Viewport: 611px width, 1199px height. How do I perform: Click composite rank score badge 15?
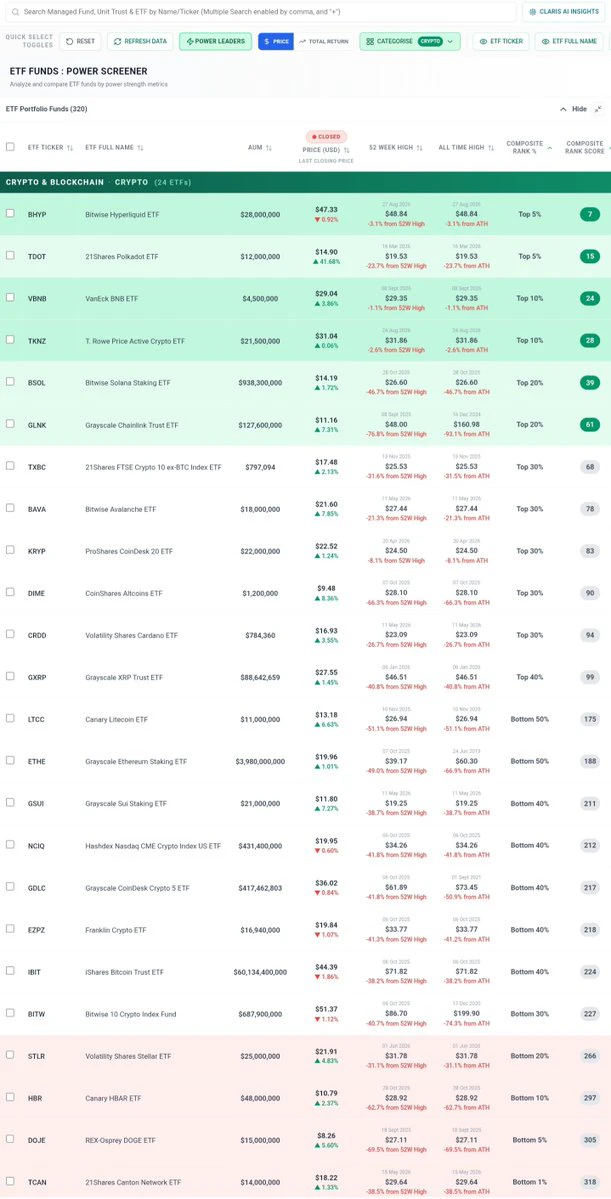point(590,256)
